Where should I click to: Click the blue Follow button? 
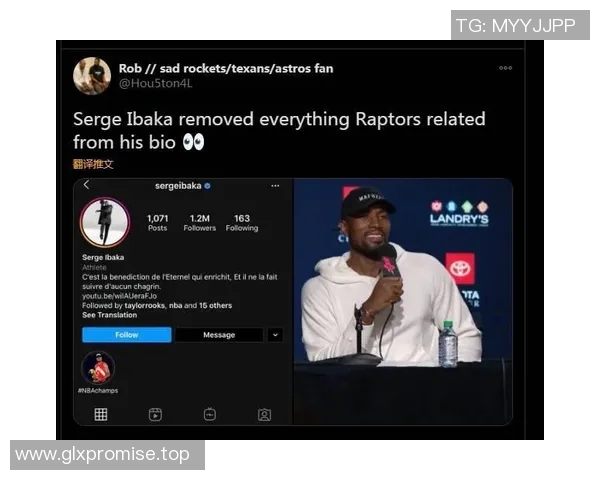(x=127, y=335)
